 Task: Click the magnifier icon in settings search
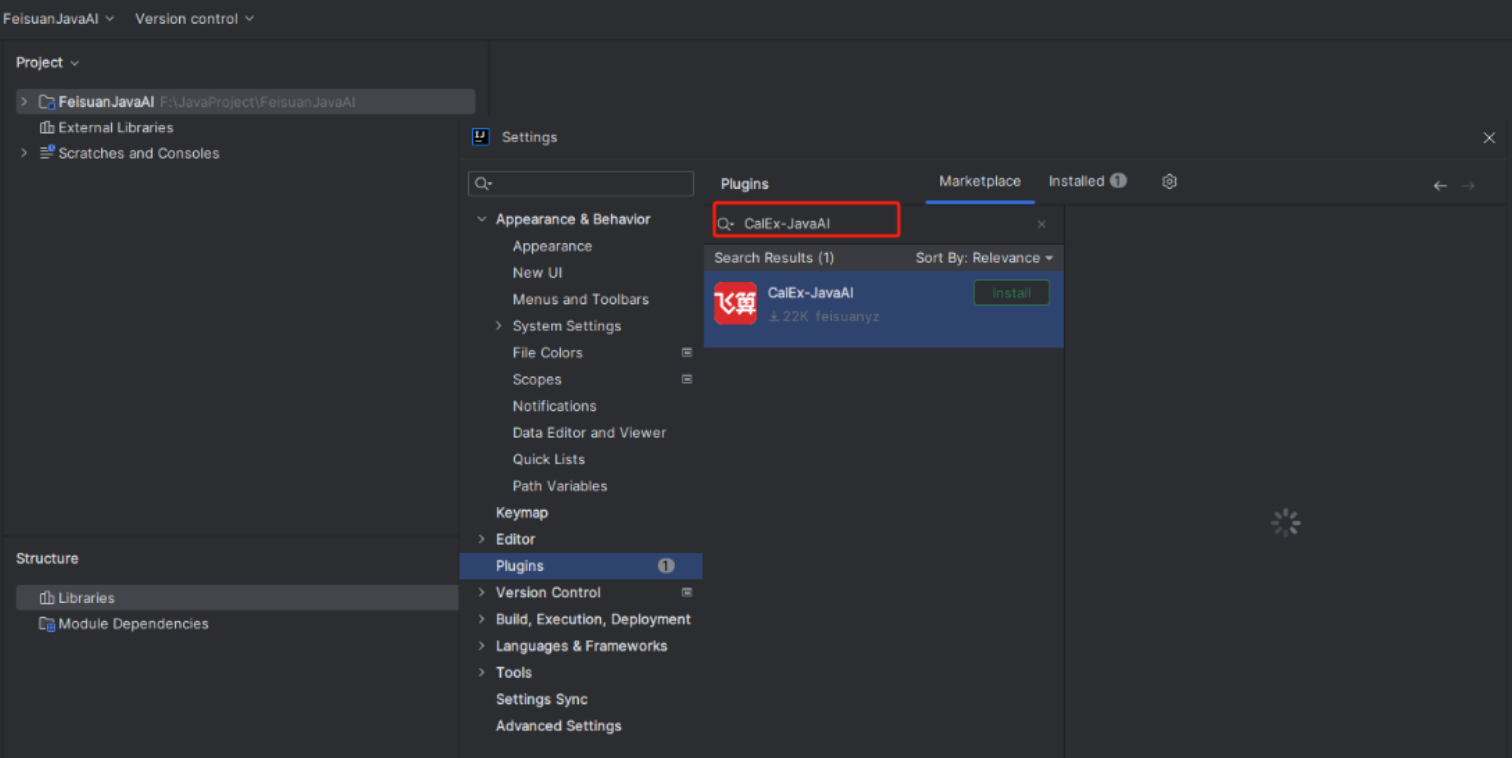(483, 184)
